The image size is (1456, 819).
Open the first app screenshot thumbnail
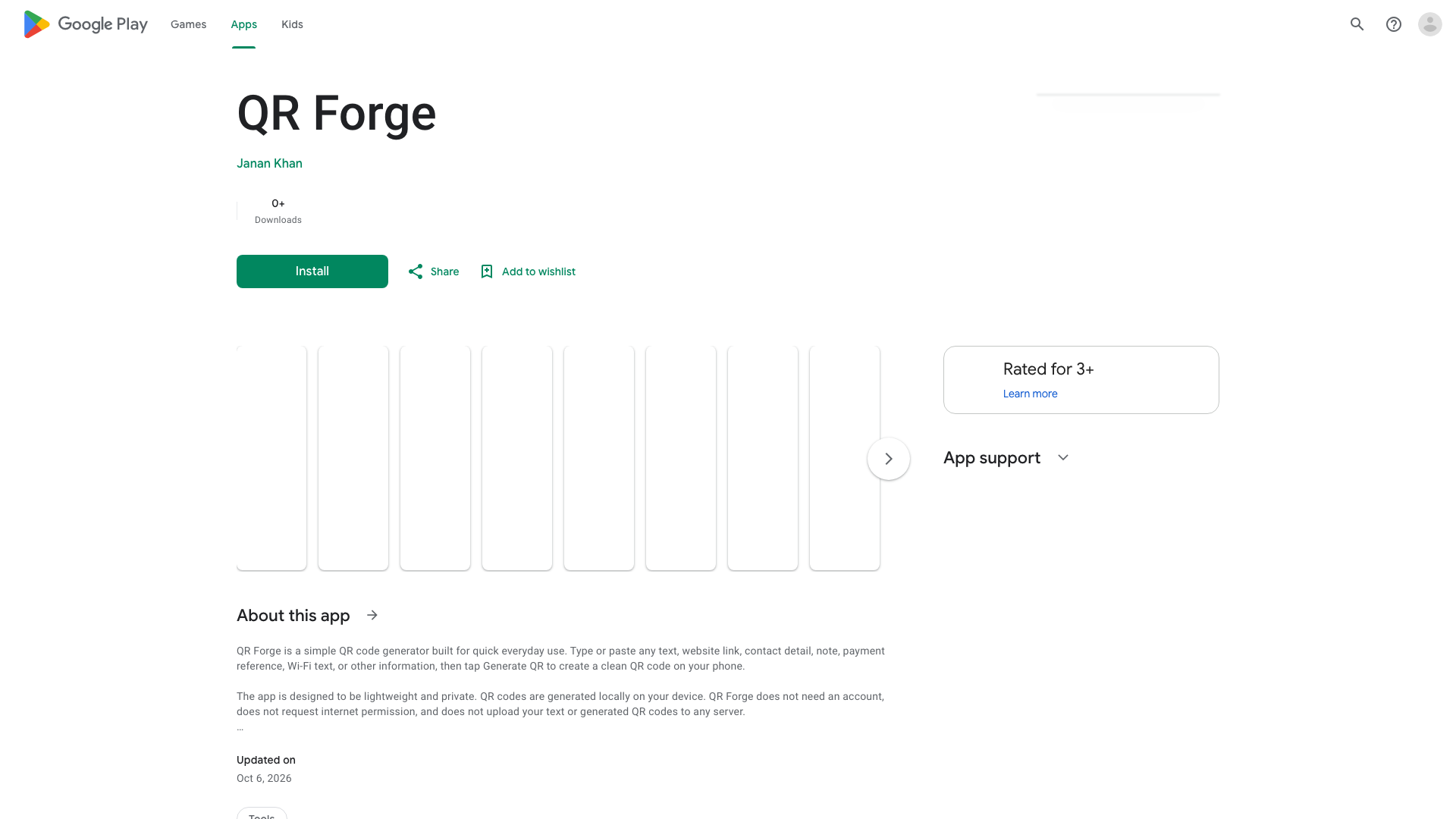[271, 458]
